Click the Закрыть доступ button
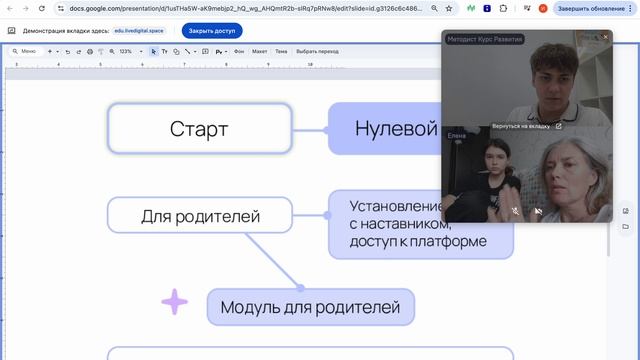640x360 pixels. (x=212, y=31)
